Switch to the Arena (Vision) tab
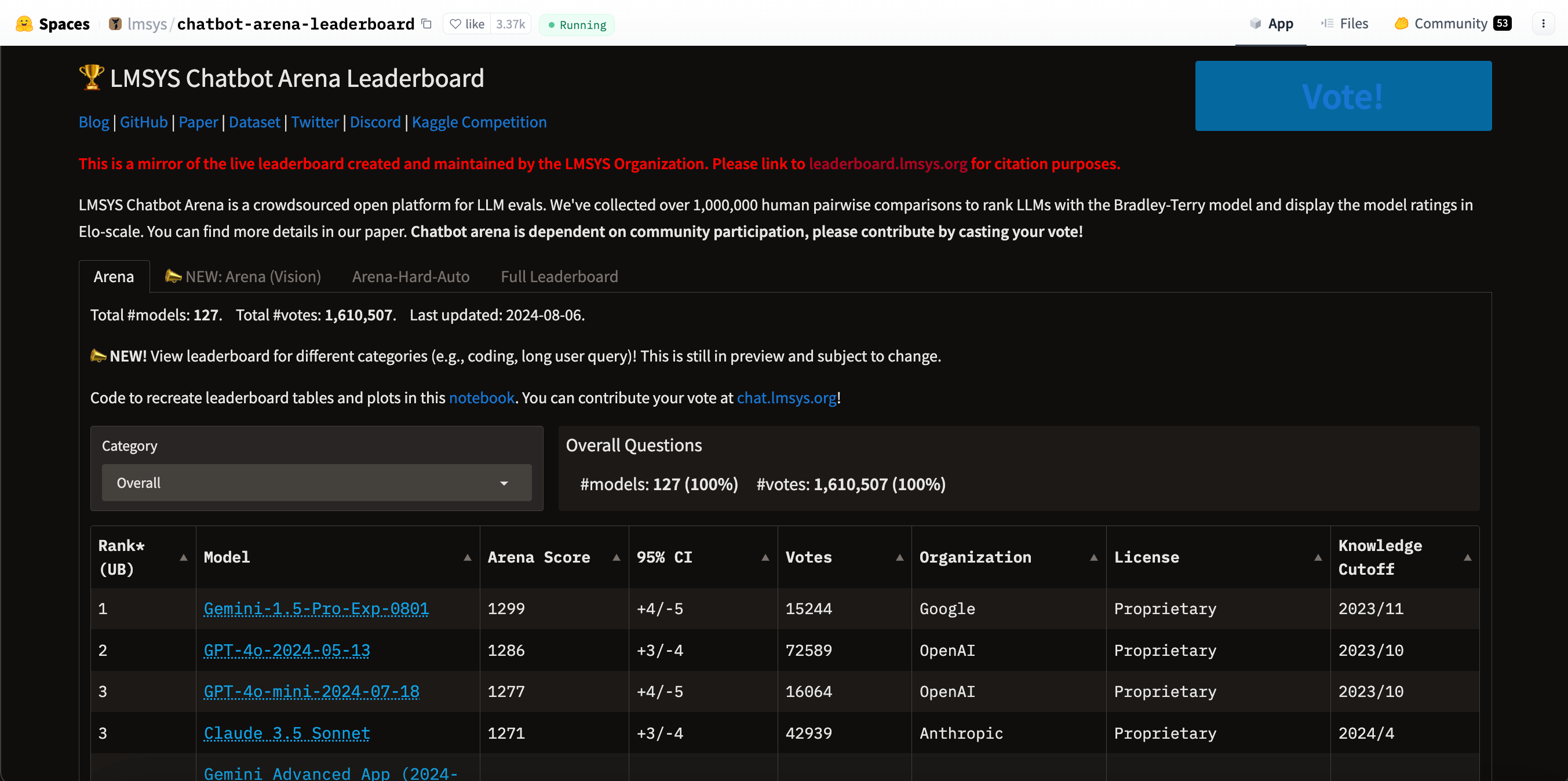The width and height of the screenshot is (1568, 781). point(243,276)
